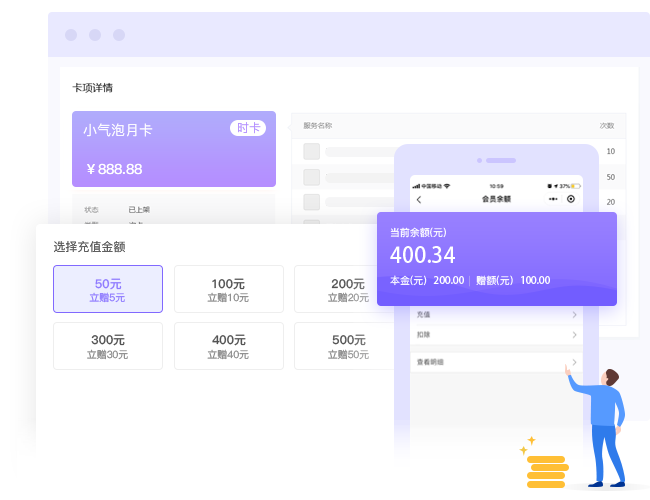Click the second service row placeholder icon
Screen dimensions: 650x500
click(311, 176)
